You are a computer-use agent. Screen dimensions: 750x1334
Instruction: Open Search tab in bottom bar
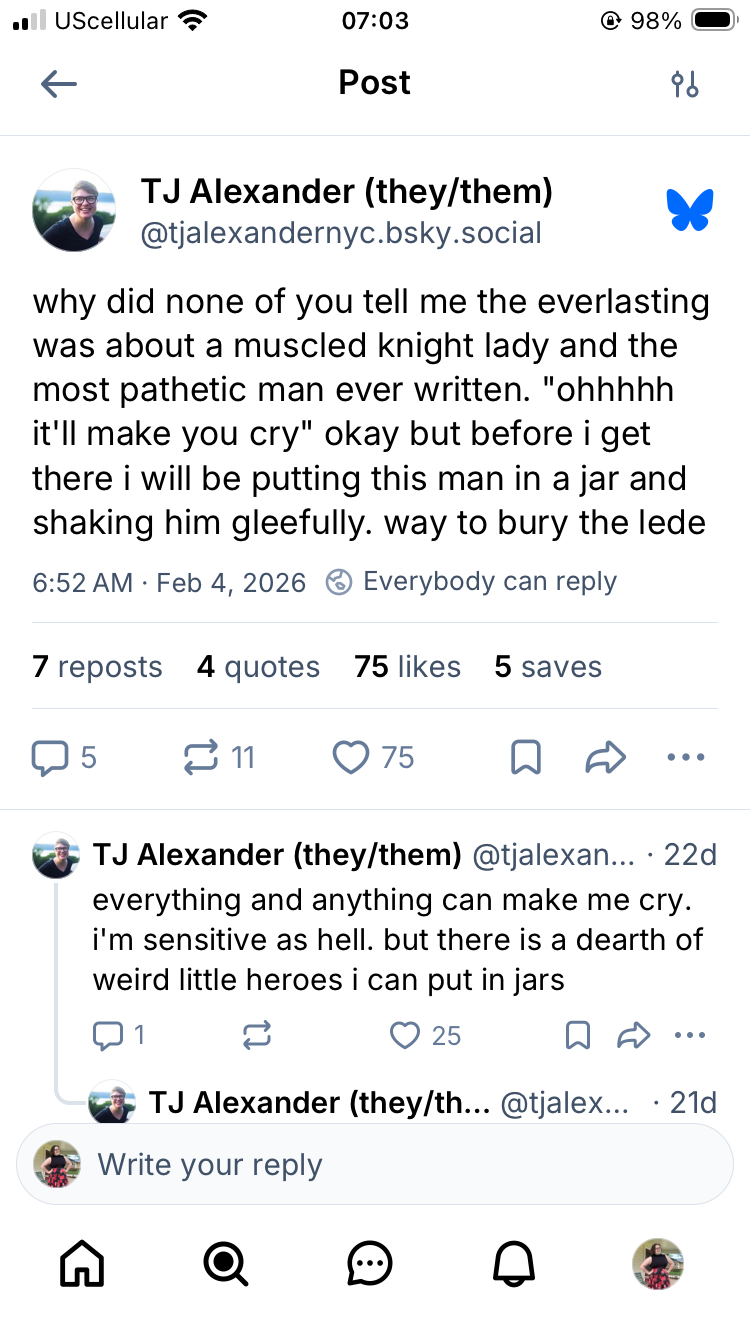point(226,1264)
